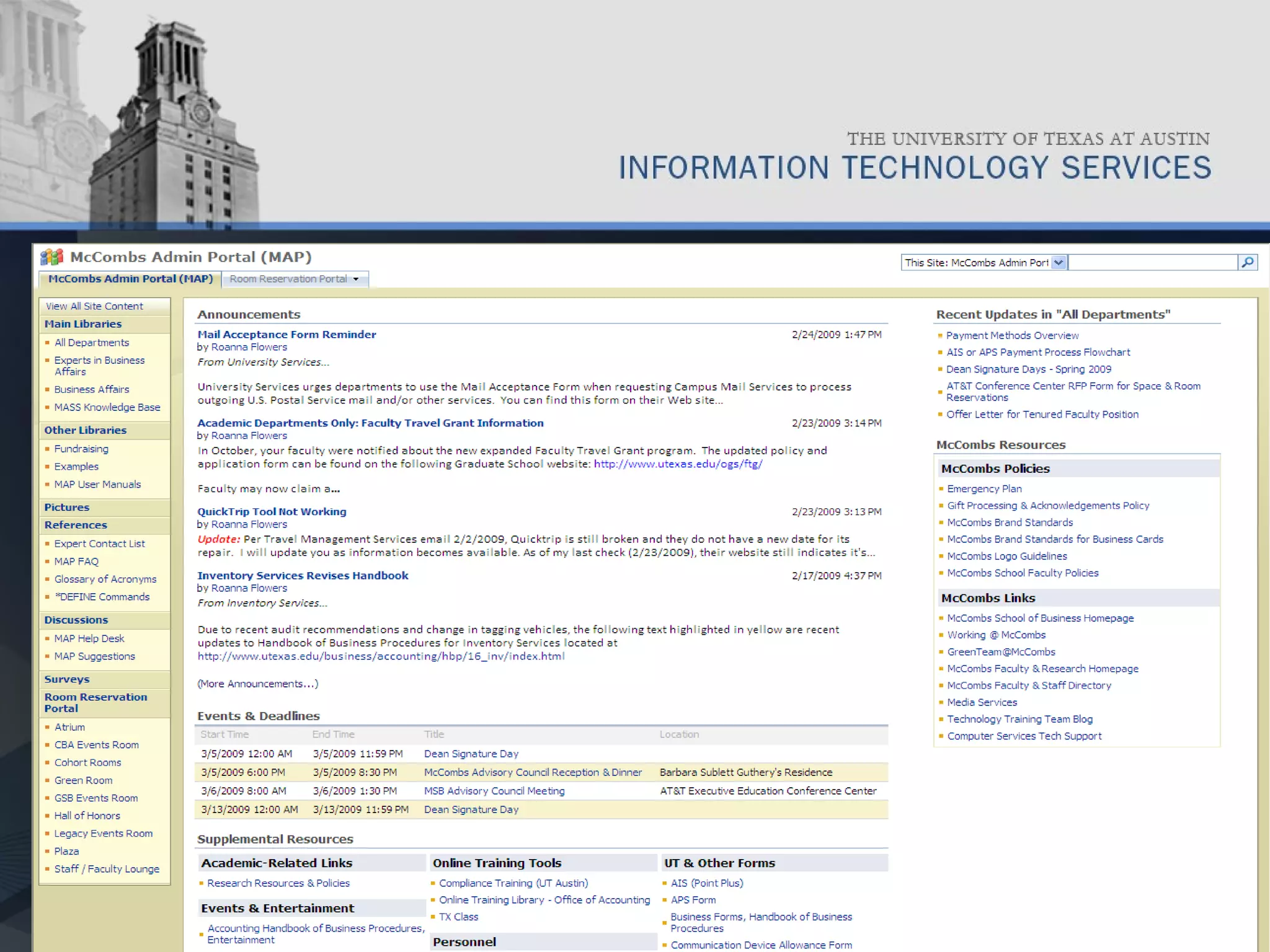Click the McCombs Admin Portal people icon

[52, 257]
